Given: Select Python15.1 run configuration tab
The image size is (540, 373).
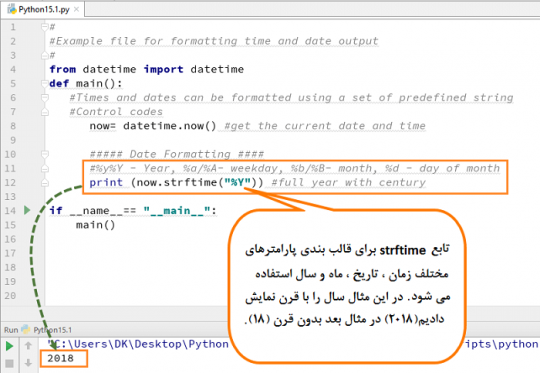Looking at the screenshot, I should point(47,330).
